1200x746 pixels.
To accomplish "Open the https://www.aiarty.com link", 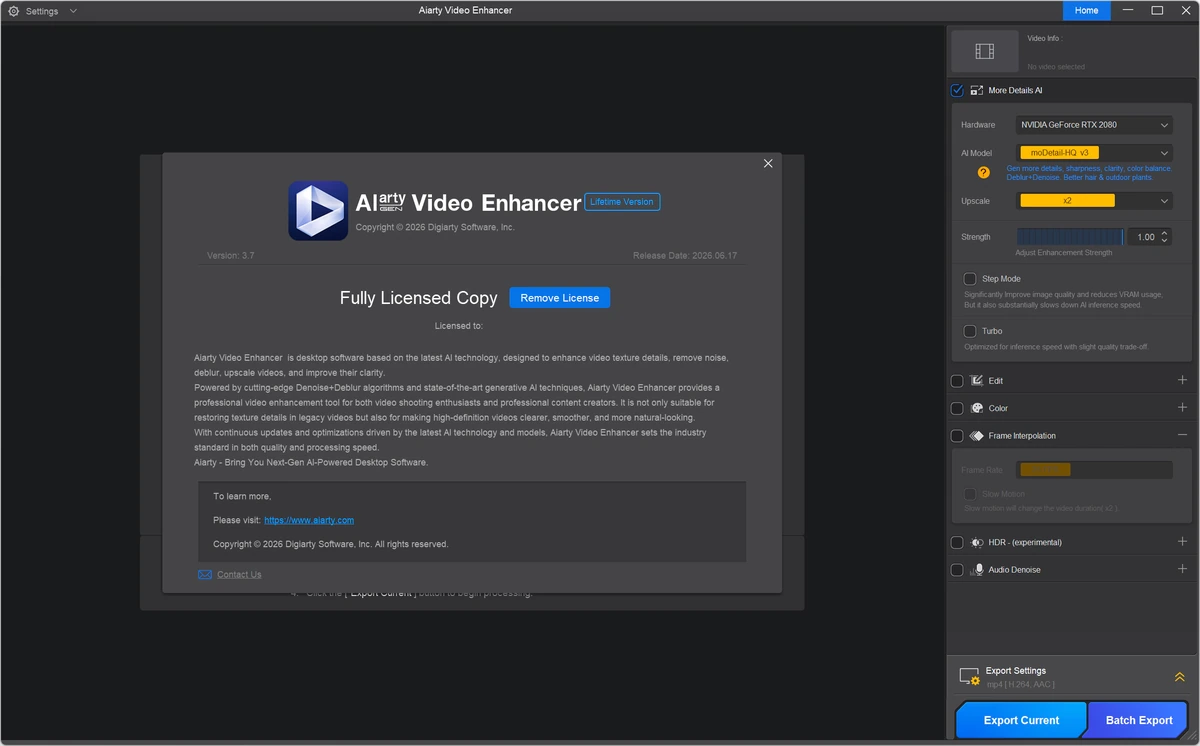I will pos(309,520).
